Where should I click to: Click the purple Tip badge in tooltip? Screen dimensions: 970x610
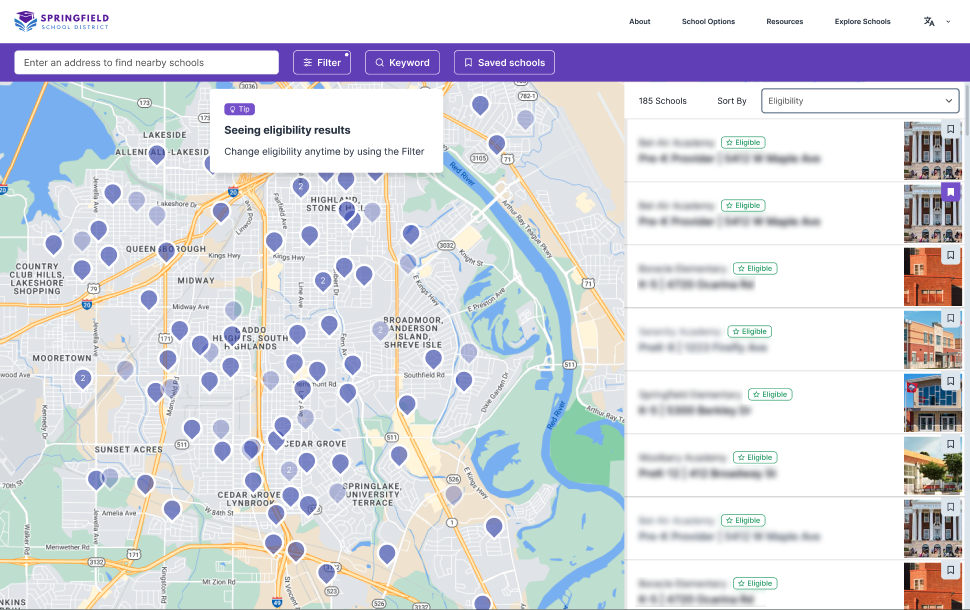click(x=239, y=109)
